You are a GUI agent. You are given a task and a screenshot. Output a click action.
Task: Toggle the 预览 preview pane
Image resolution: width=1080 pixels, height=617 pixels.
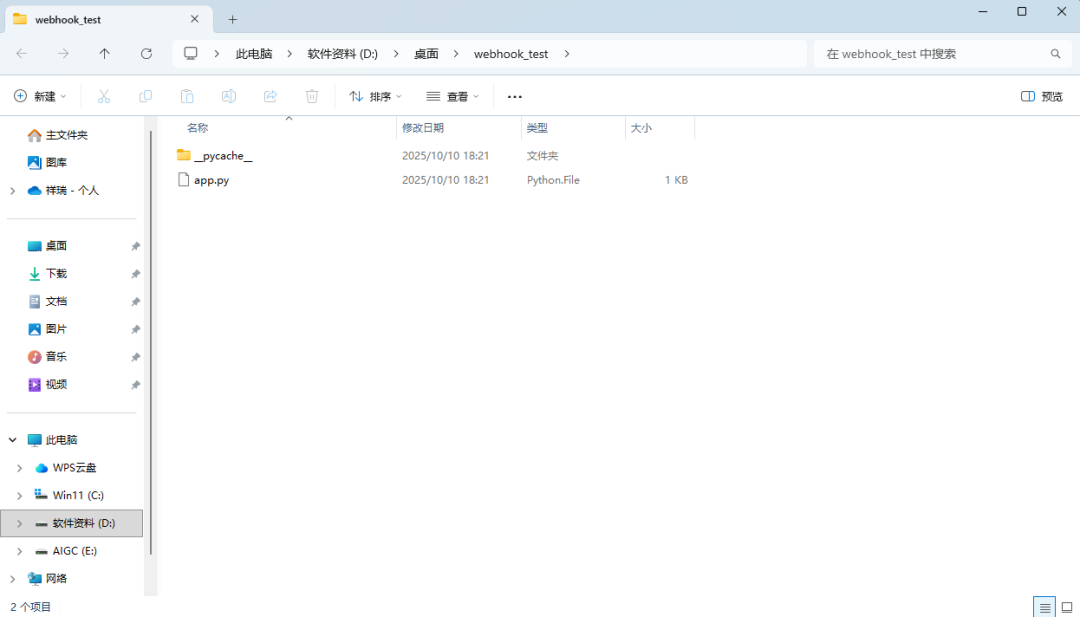[x=1041, y=96]
